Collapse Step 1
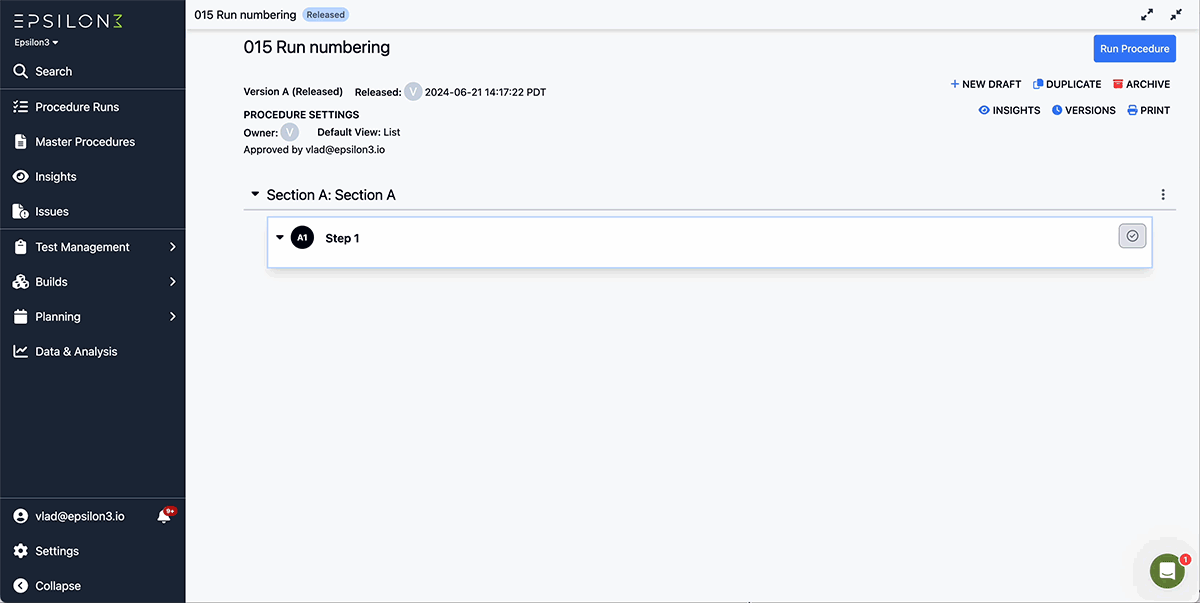Viewport: 1200px width, 603px height. [280, 238]
